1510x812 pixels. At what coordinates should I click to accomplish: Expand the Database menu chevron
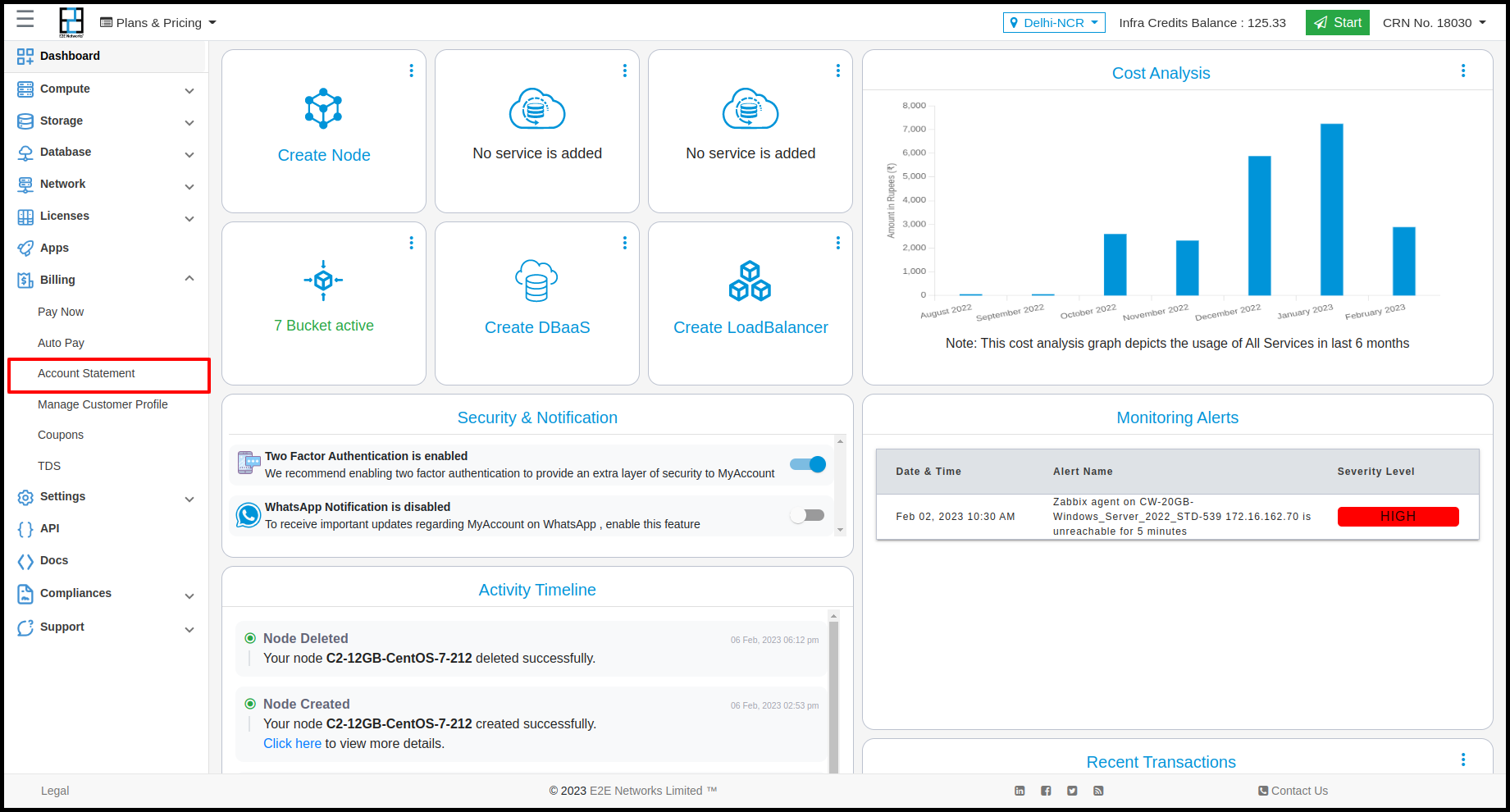click(x=189, y=154)
